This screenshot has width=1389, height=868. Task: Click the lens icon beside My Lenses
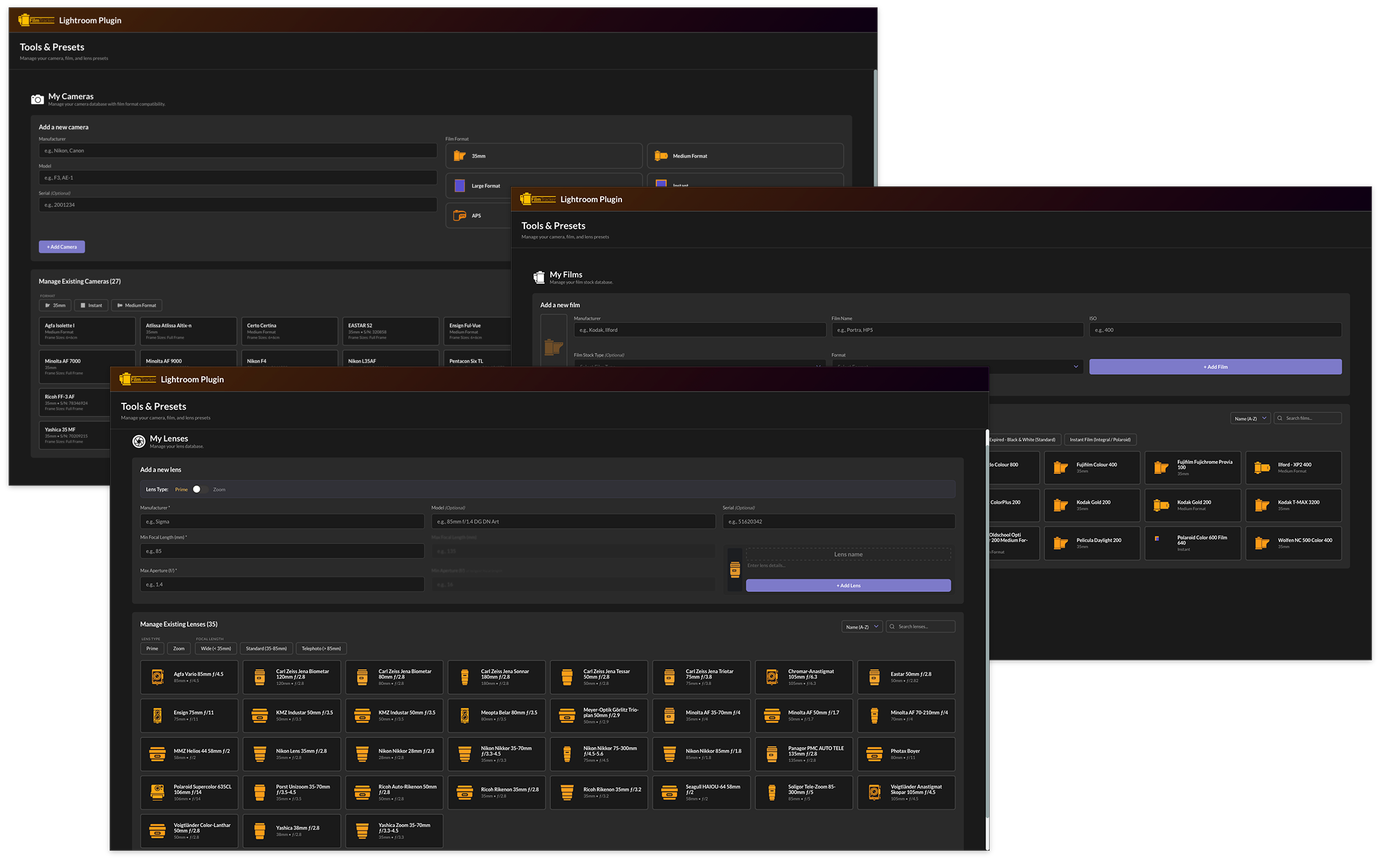click(139, 441)
